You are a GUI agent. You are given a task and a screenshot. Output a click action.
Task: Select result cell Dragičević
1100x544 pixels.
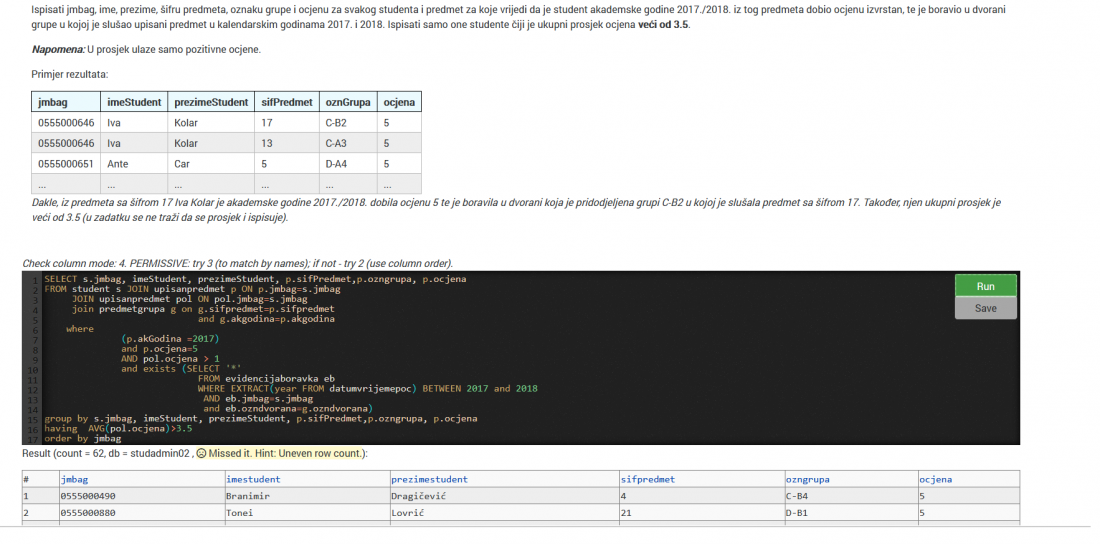click(504, 496)
